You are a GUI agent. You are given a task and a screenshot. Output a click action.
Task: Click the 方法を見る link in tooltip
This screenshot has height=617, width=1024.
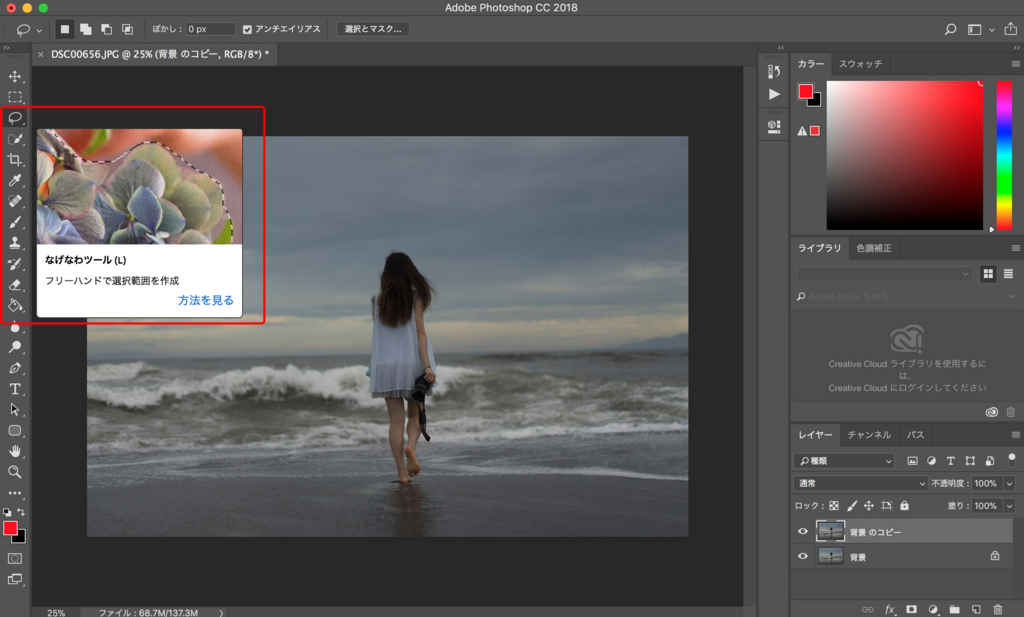(x=206, y=300)
